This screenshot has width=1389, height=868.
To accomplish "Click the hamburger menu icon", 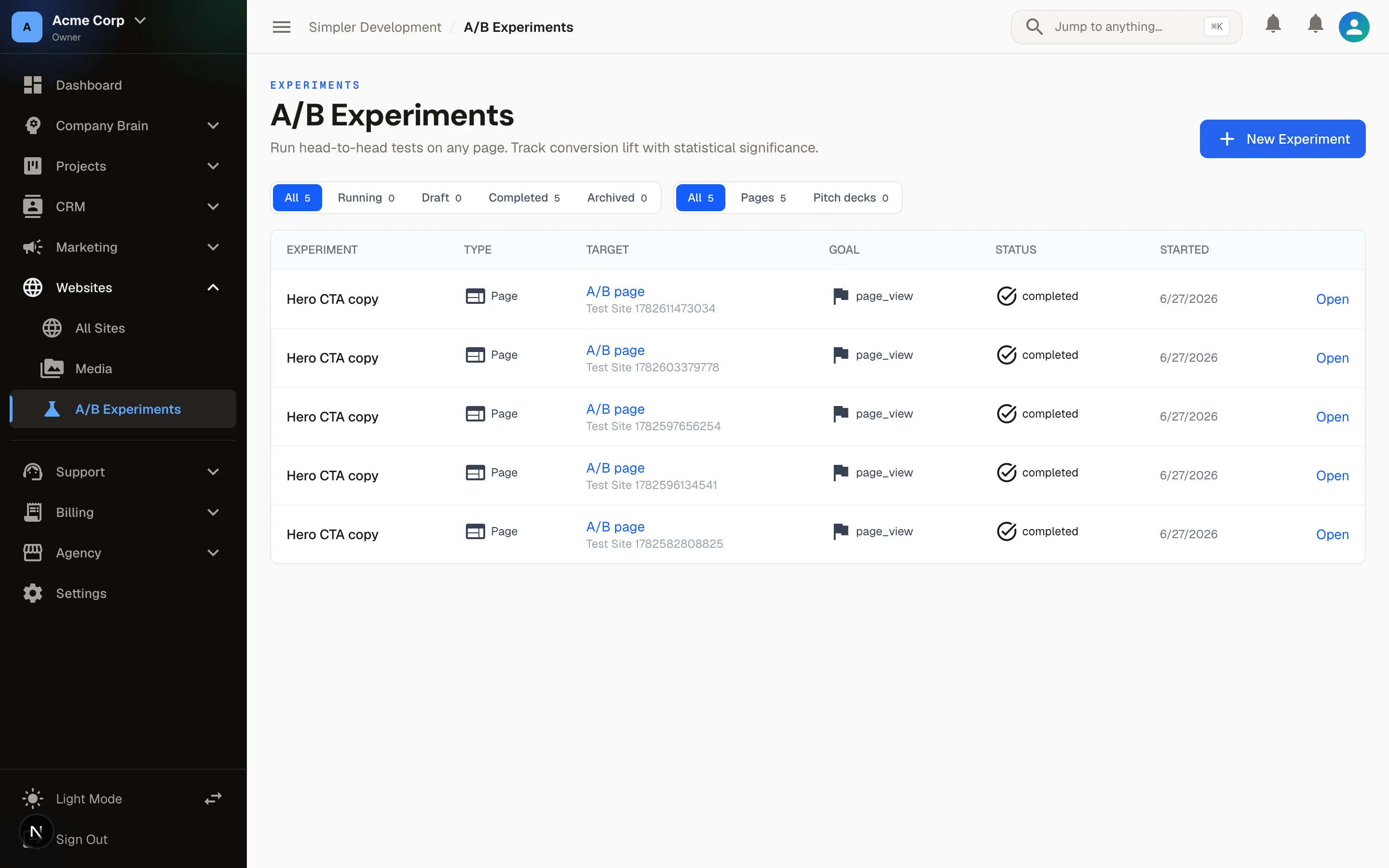I will point(281,27).
